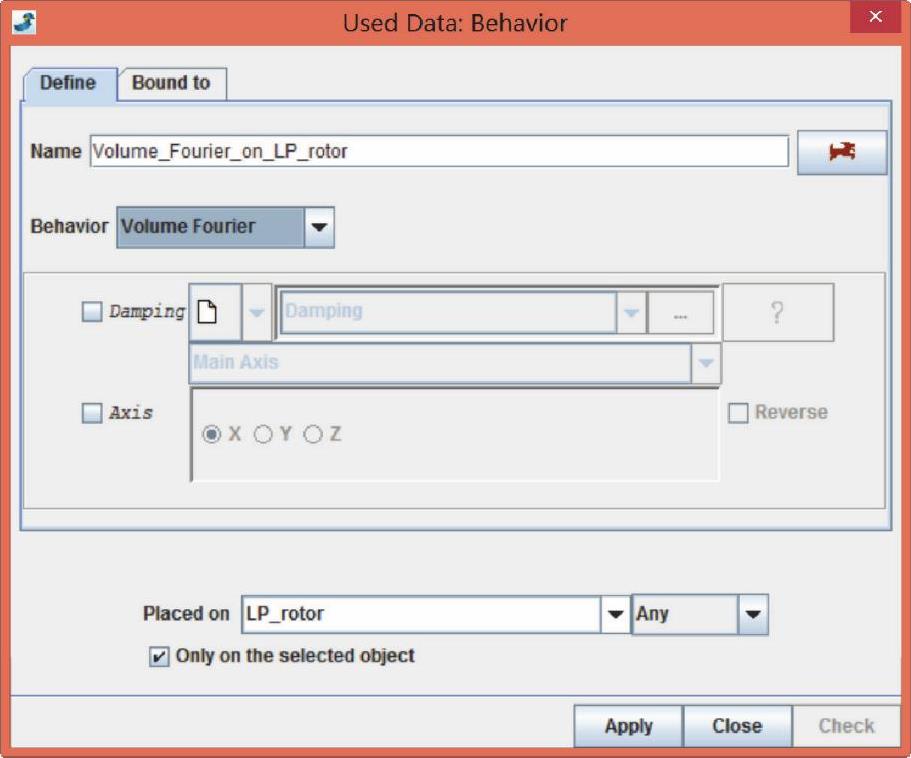Switch to the Bound to tab
The image size is (911, 758).
coord(171,83)
